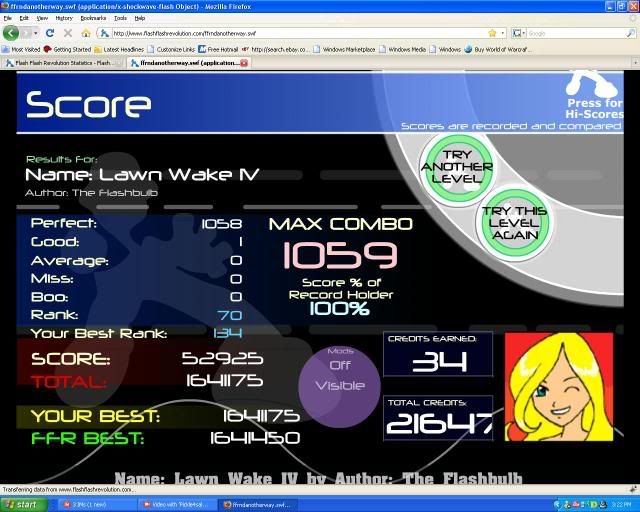Screen dimensions: 640x512
Task: Click the browser Back arrow button
Action: click(12, 33)
